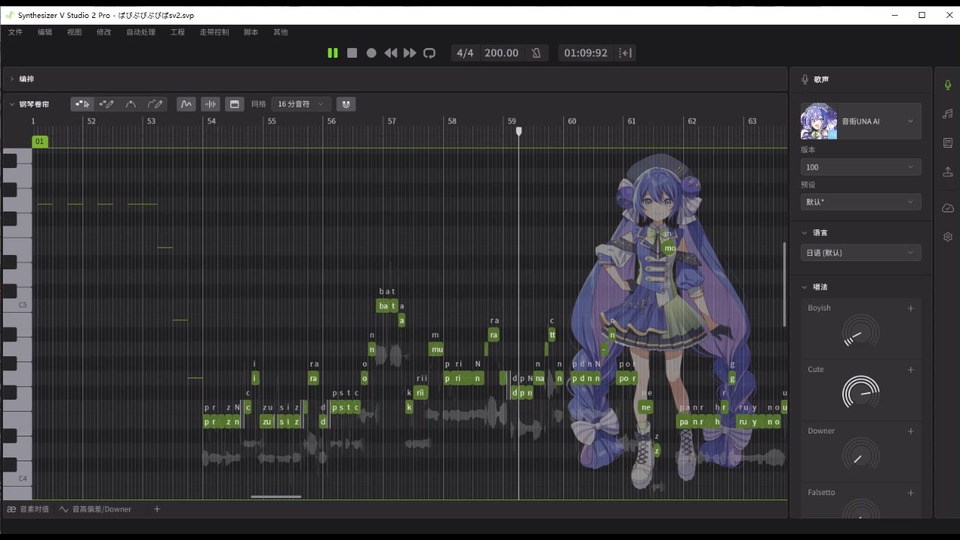Click the vertical scrollbar thumb of piano roll

784,285
